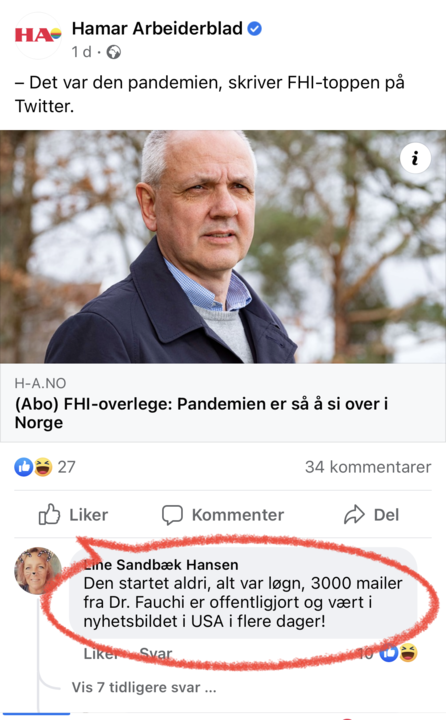Tap the globe public-visibility icon
The height and width of the screenshot is (720, 446).
[x=113, y=52]
